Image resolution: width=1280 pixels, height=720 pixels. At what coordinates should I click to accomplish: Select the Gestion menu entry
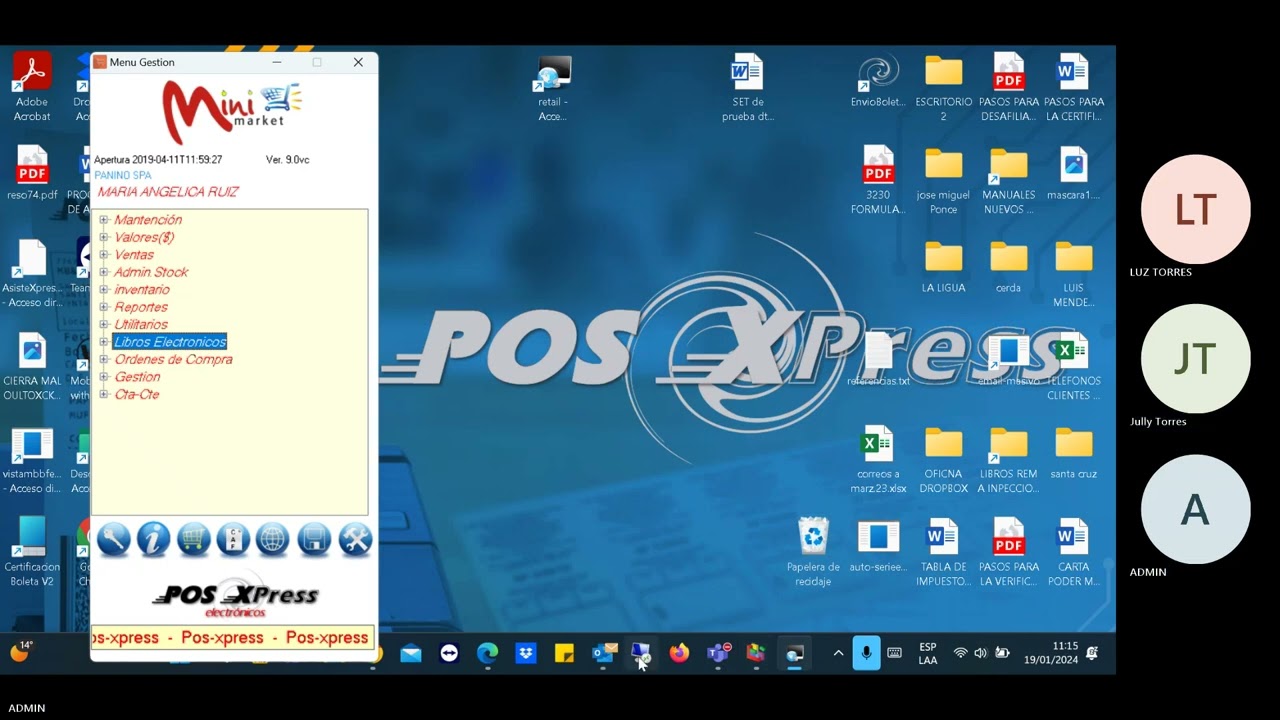pos(137,377)
